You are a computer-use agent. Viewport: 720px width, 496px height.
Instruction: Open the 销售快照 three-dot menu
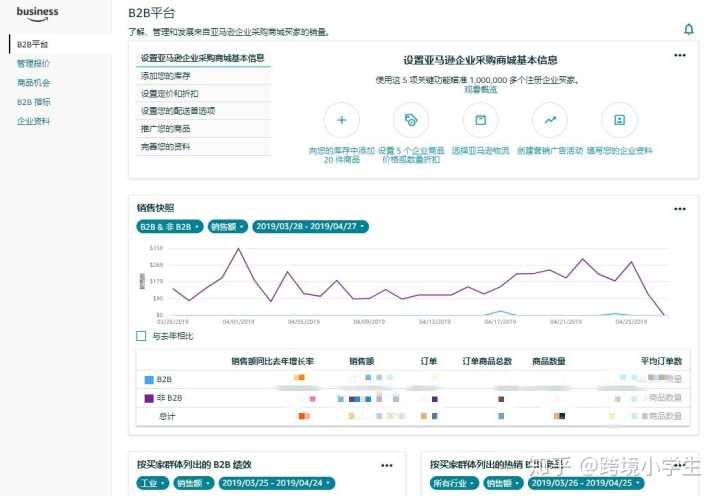680,209
